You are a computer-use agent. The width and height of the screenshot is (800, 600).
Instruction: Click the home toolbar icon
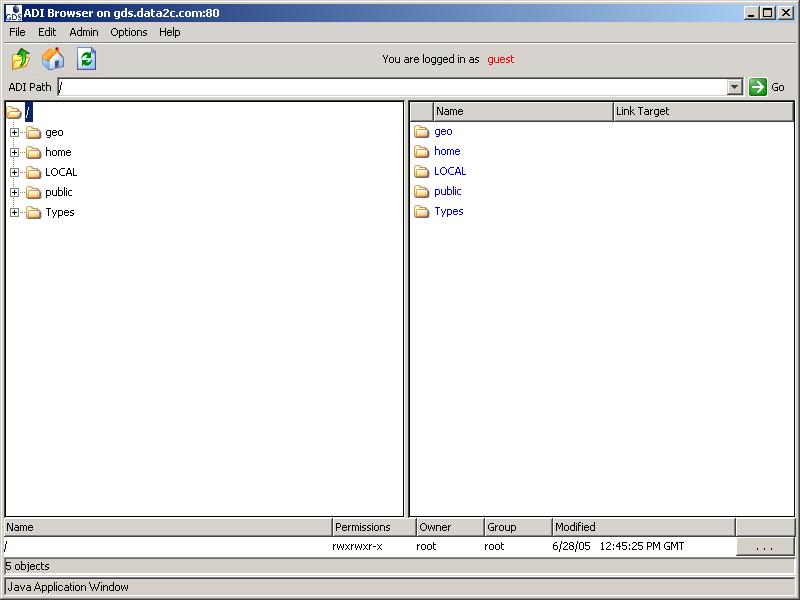coord(53,59)
